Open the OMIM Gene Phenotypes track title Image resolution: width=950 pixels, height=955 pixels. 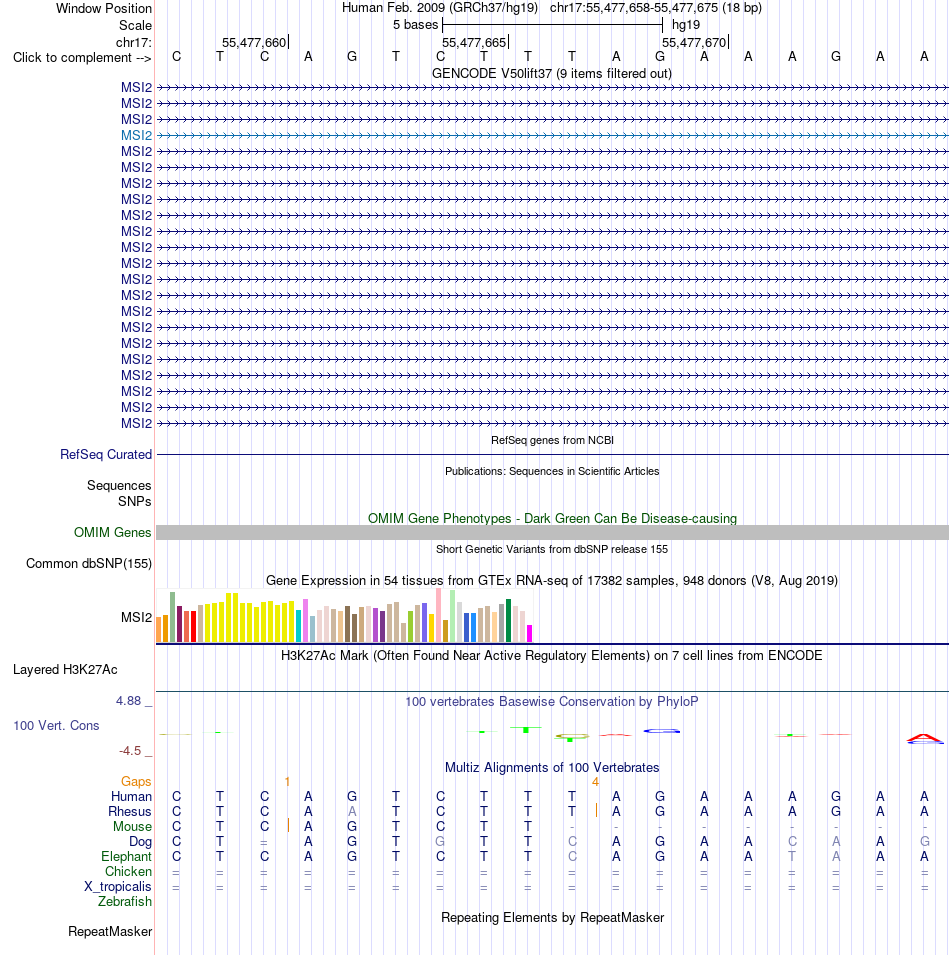point(552,518)
